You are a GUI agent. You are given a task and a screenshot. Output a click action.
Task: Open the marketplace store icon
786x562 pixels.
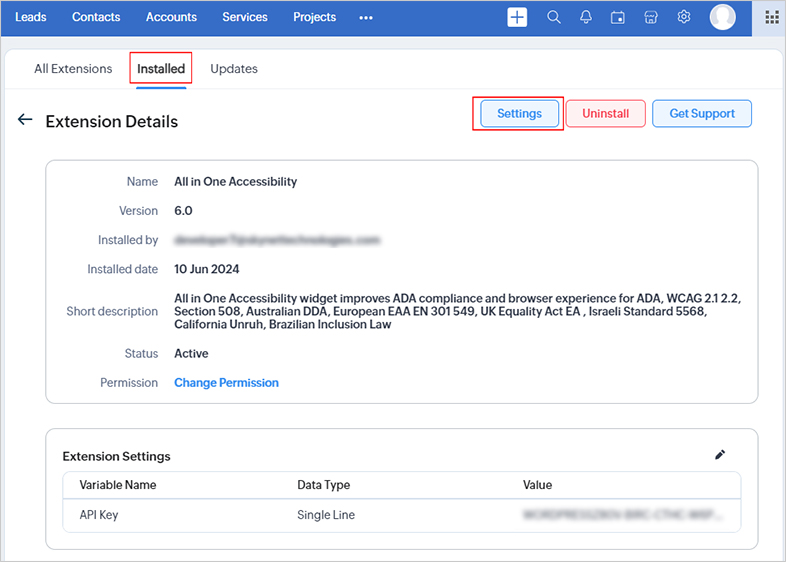pos(651,18)
